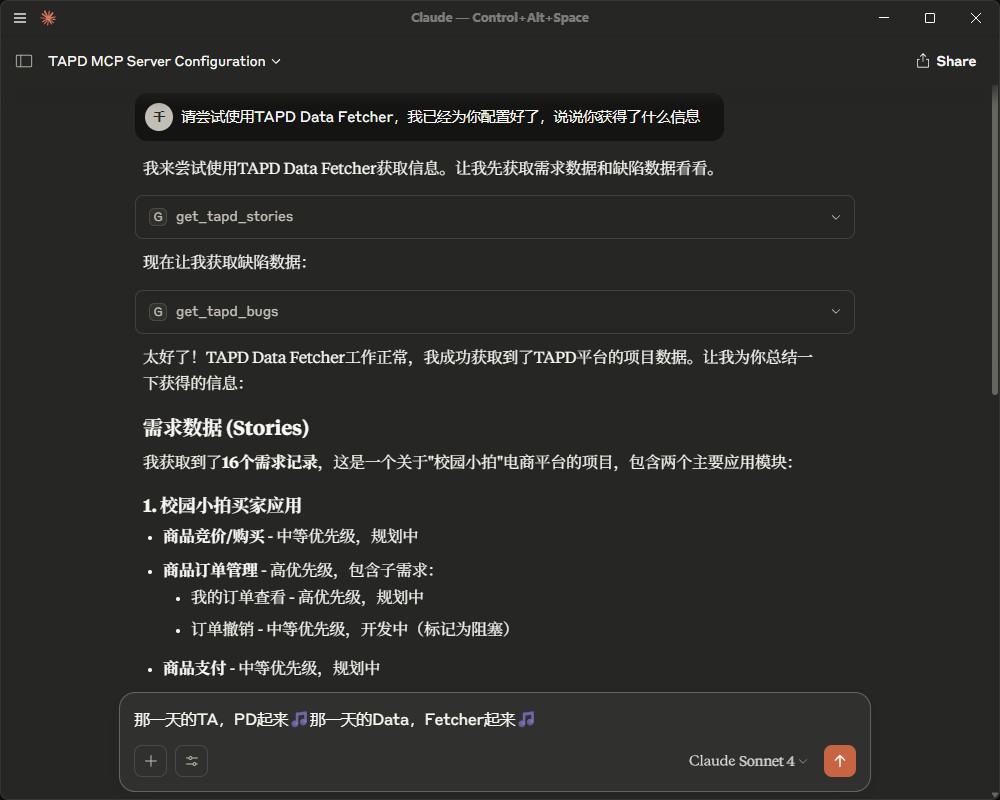Open the tools settings icon next to plus
This screenshot has height=800, width=1000.
point(190,761)
